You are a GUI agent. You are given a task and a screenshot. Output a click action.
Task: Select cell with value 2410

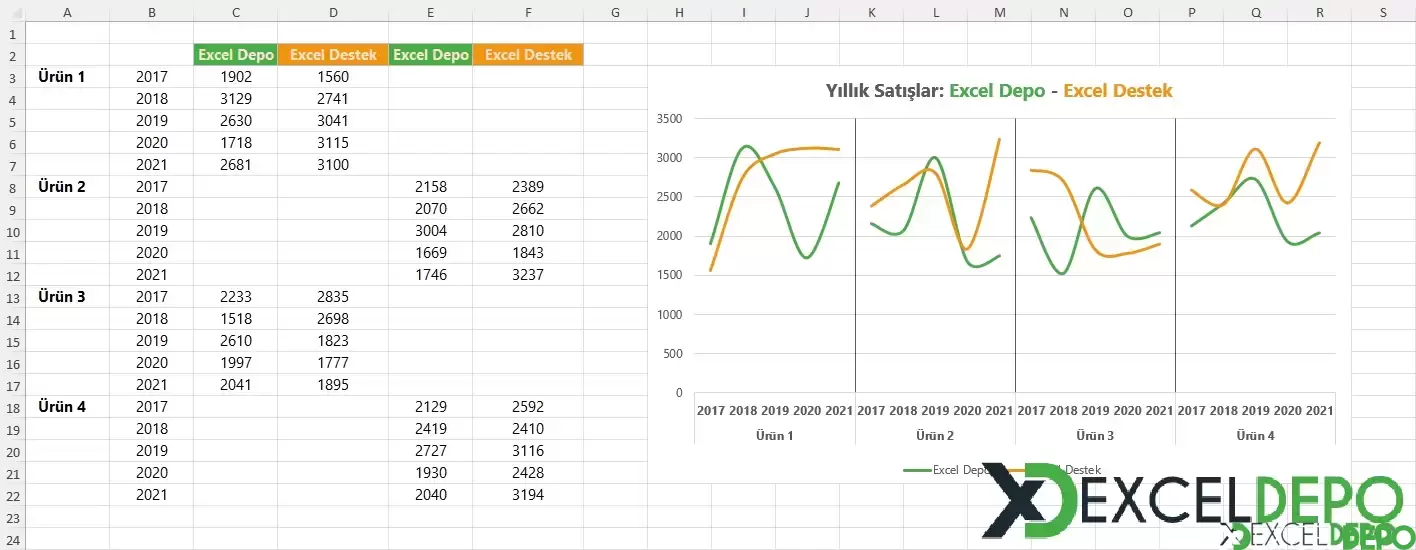(x=528, y=429)
